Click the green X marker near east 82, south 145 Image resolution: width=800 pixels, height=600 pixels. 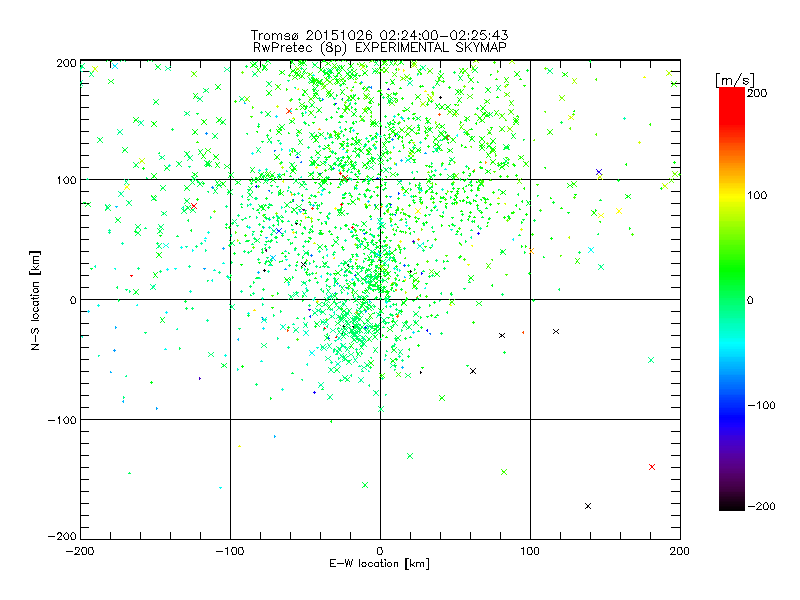(x=504, y=472)
